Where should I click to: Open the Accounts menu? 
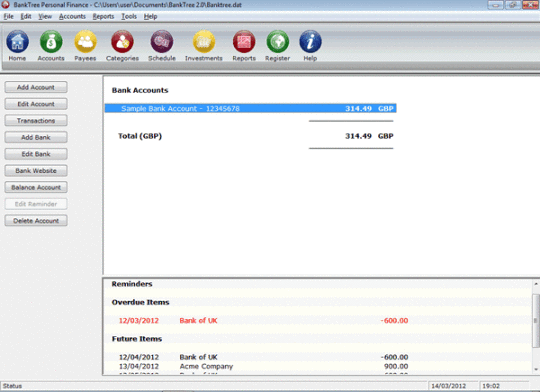click(x=72, y=16)
